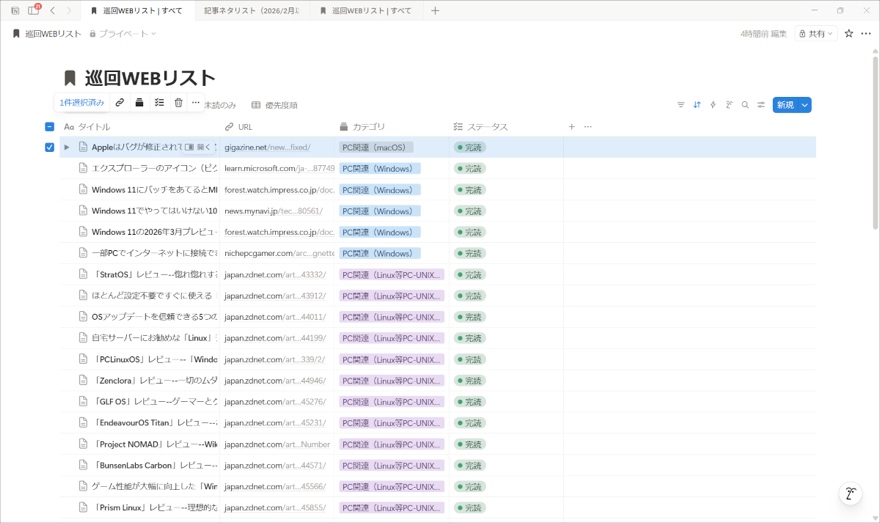Screen dimensions: 880x523
Task: Open the view settings sliders icon
Action: (761, 105)
